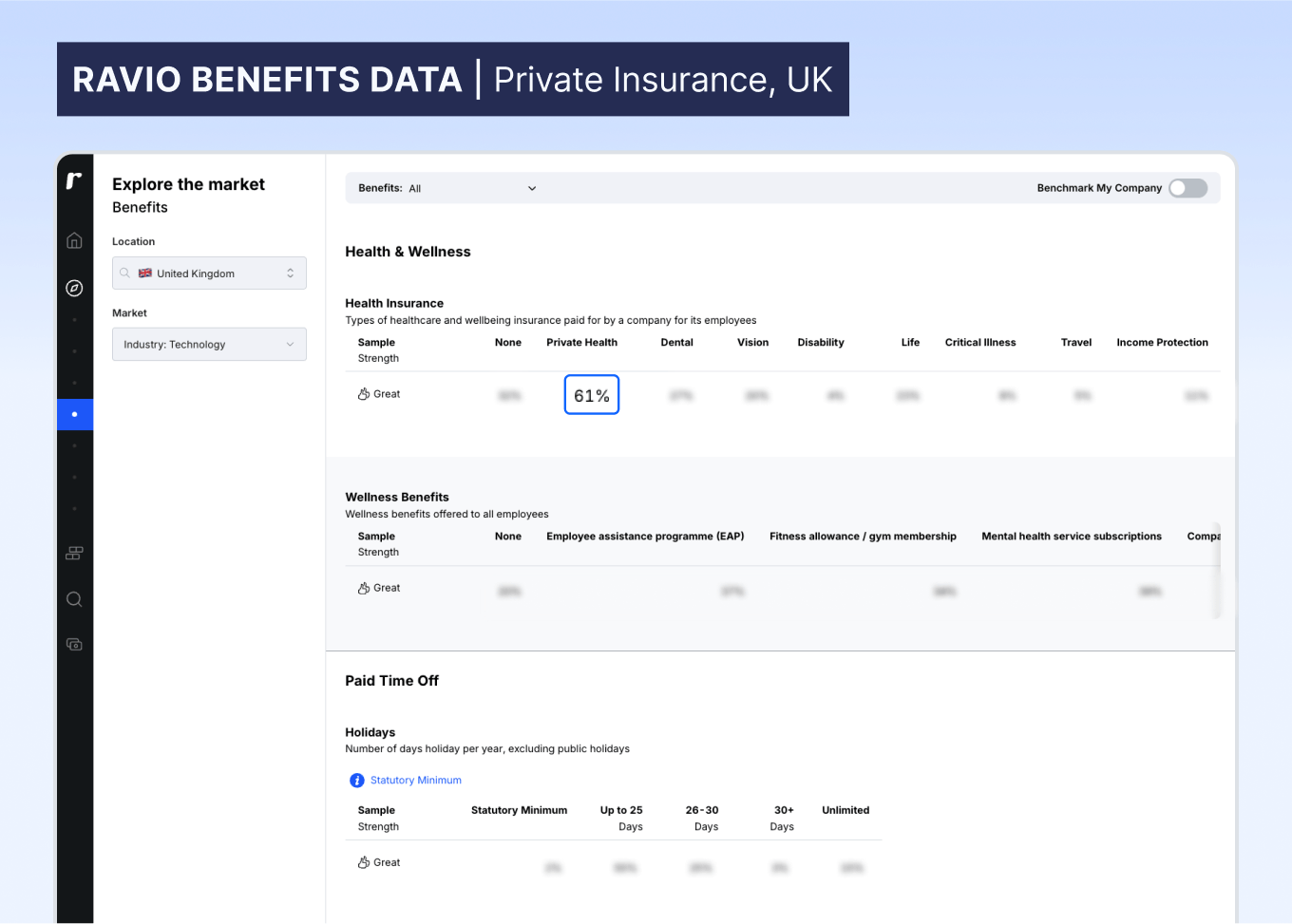Open the money/compensation sidebar icon

click(74, 645)
